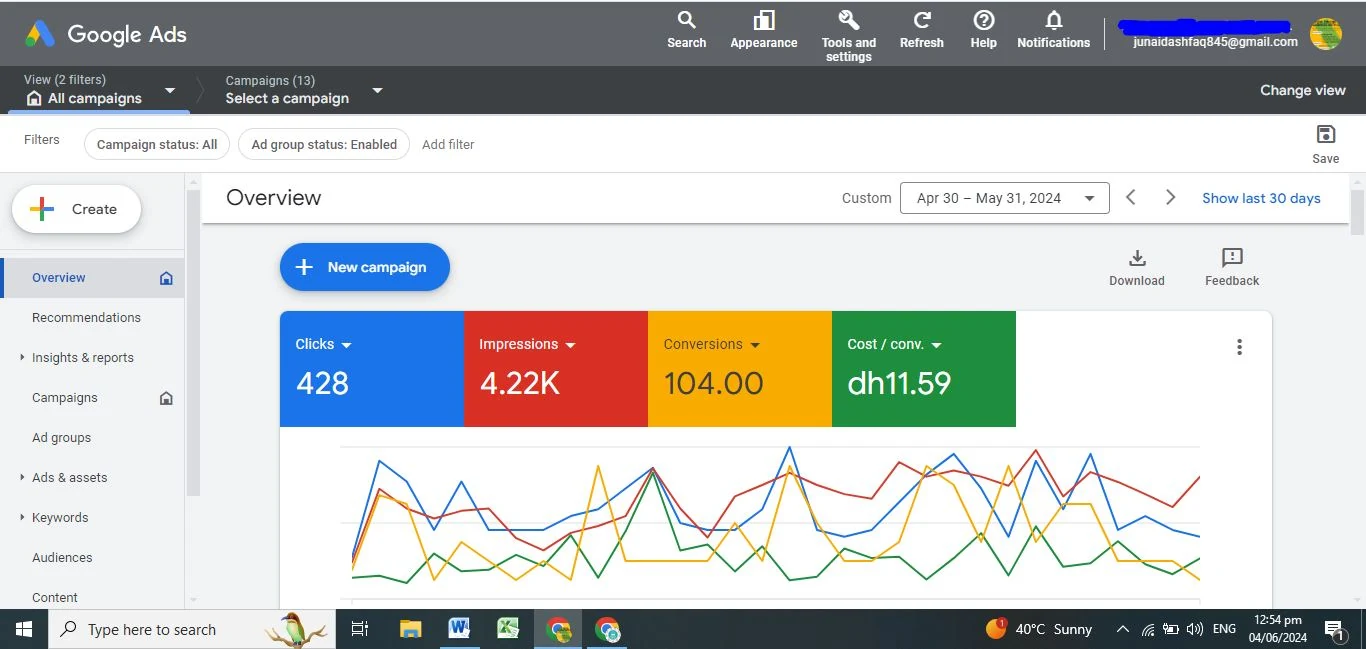Change the Cost / conv. metric dropdown
The image size is (1366, 649).
895,344
